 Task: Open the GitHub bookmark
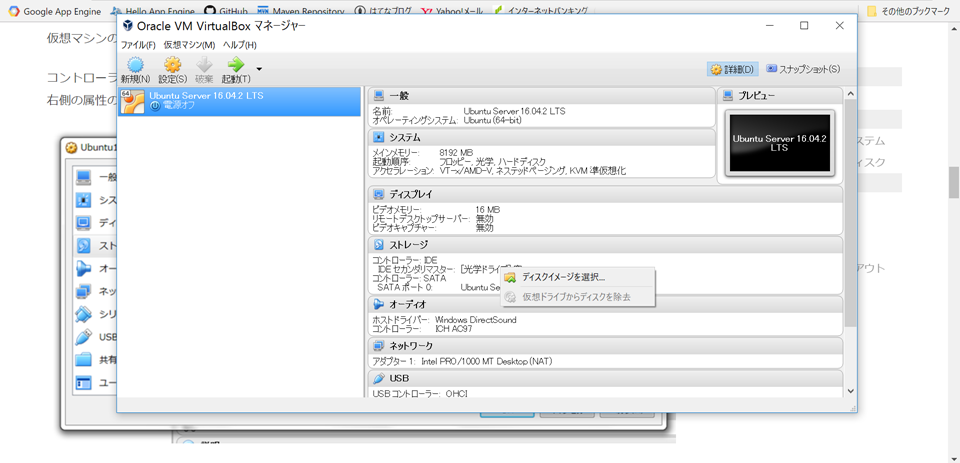click(227, 11)
